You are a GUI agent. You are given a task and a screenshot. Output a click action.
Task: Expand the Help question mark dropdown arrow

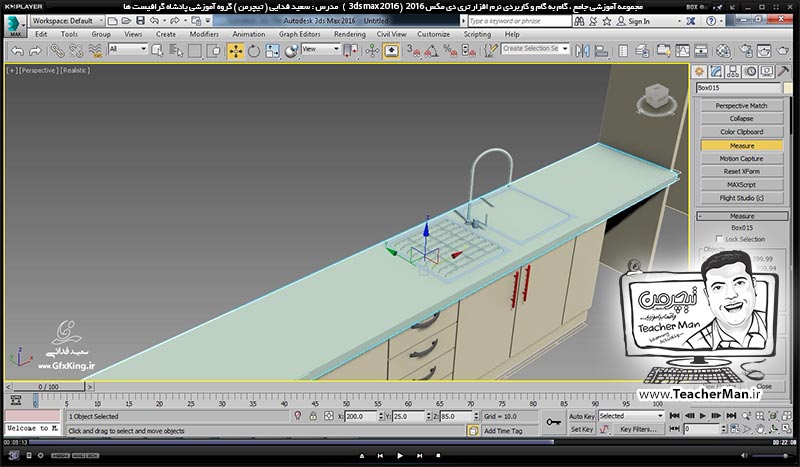721,21
